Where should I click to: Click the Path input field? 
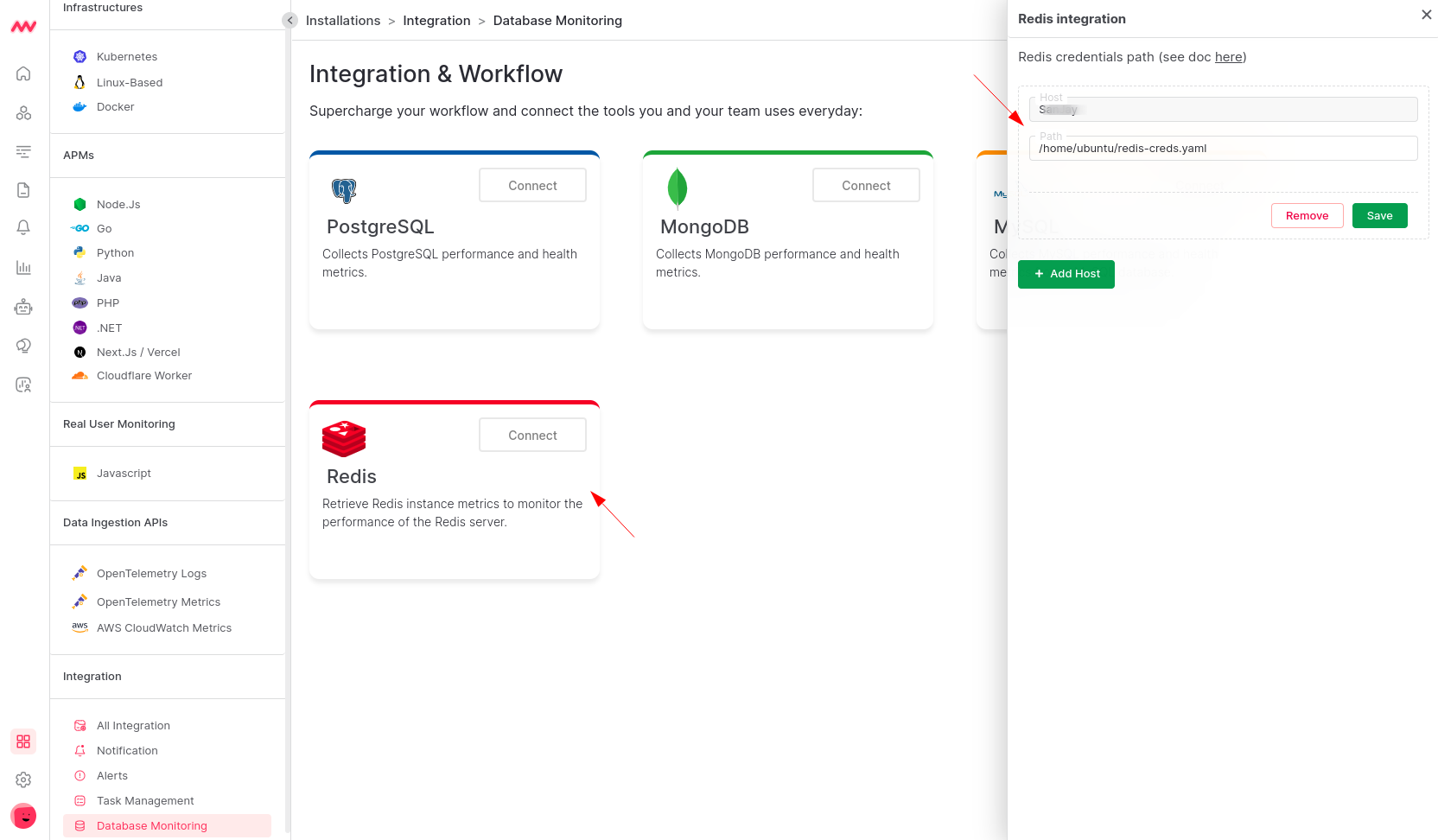coord(1223,149)
